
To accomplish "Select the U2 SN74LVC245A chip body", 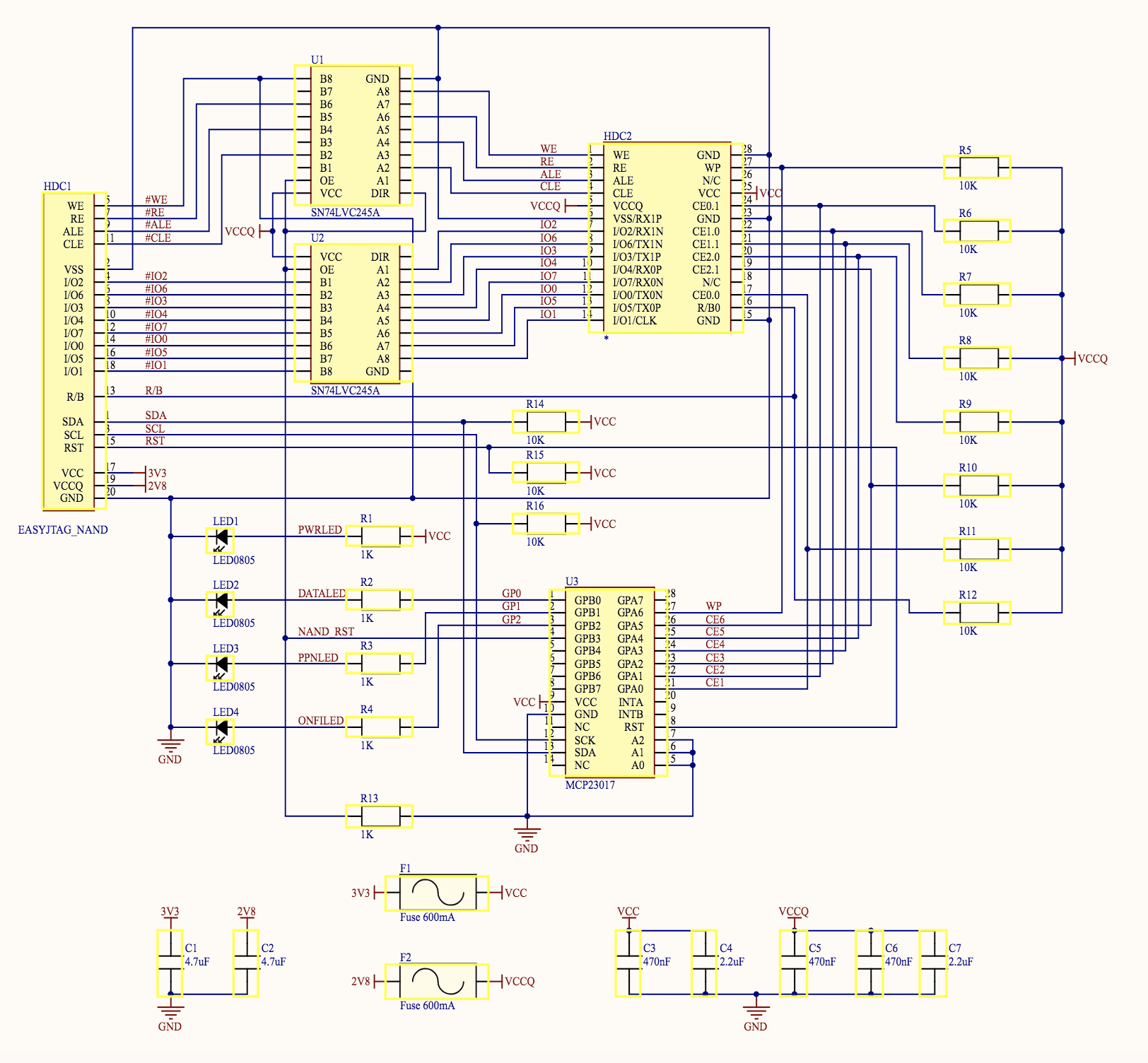I will (353, 313).
